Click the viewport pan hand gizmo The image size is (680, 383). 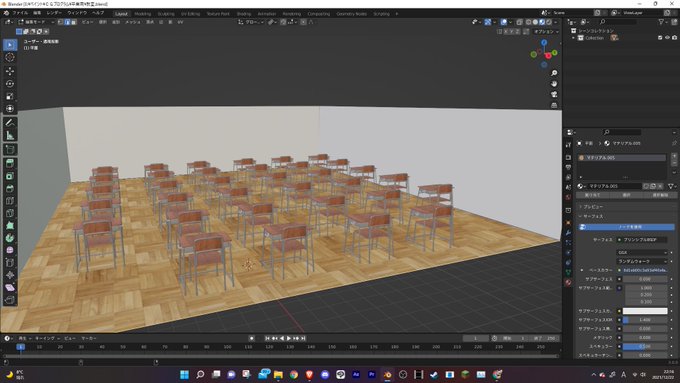coord(554,84)
